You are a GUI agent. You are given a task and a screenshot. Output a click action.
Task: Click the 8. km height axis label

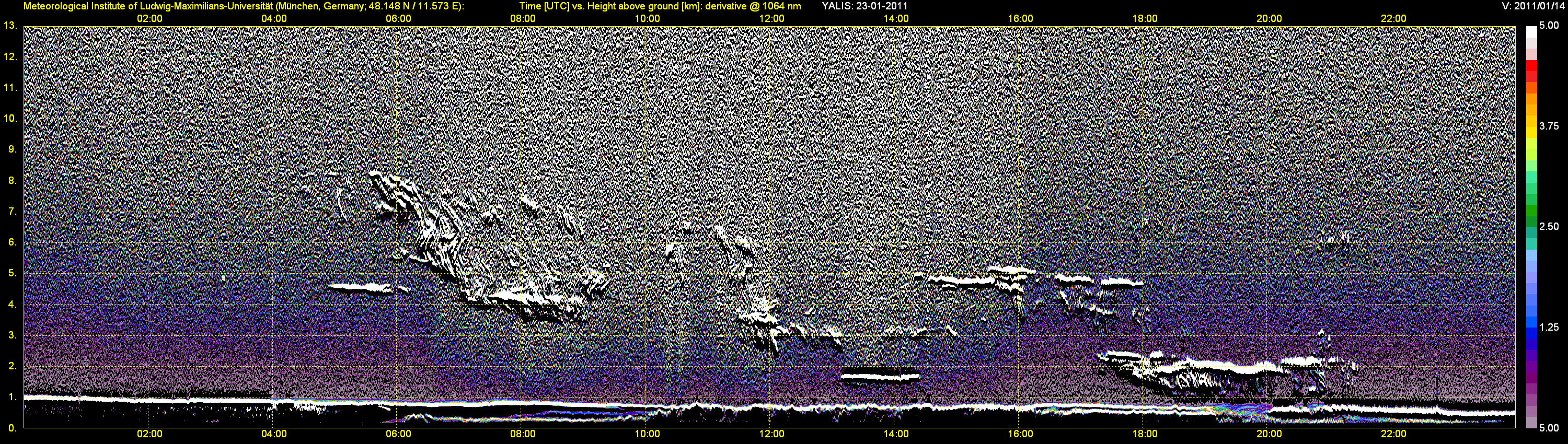(x=12, y=180)
